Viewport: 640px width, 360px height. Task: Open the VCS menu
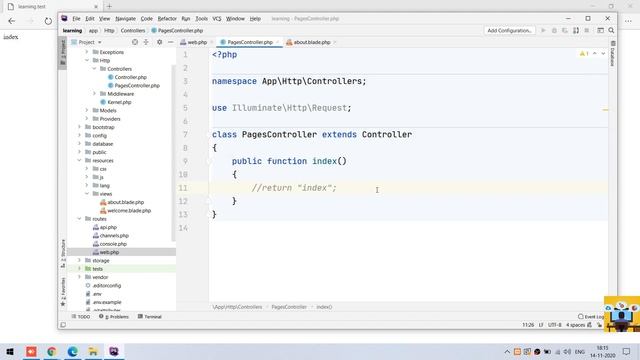point(217,19)
